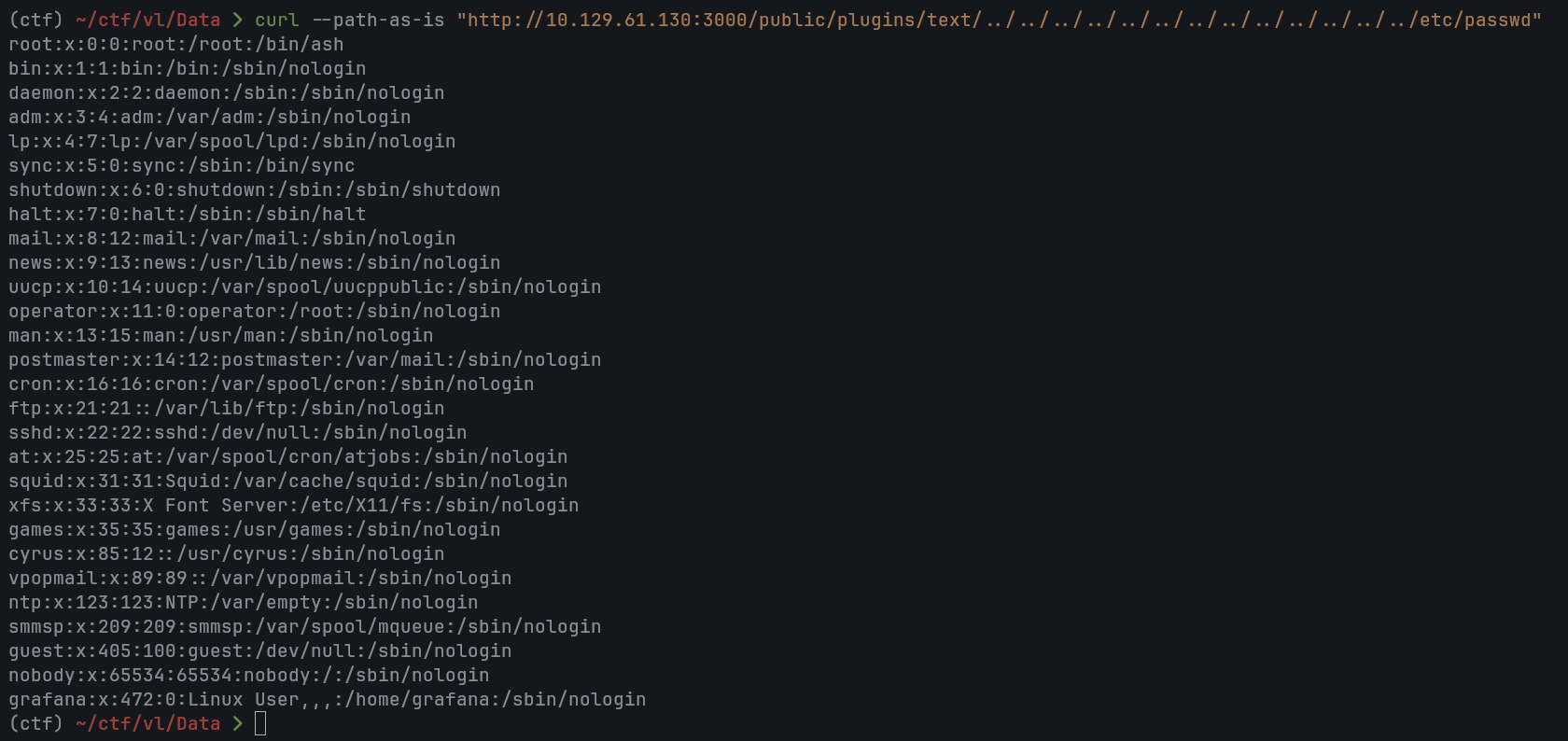The image size is (1568, 741).
Task: Click the guest user entry line
Action: [x=259, y=650]
